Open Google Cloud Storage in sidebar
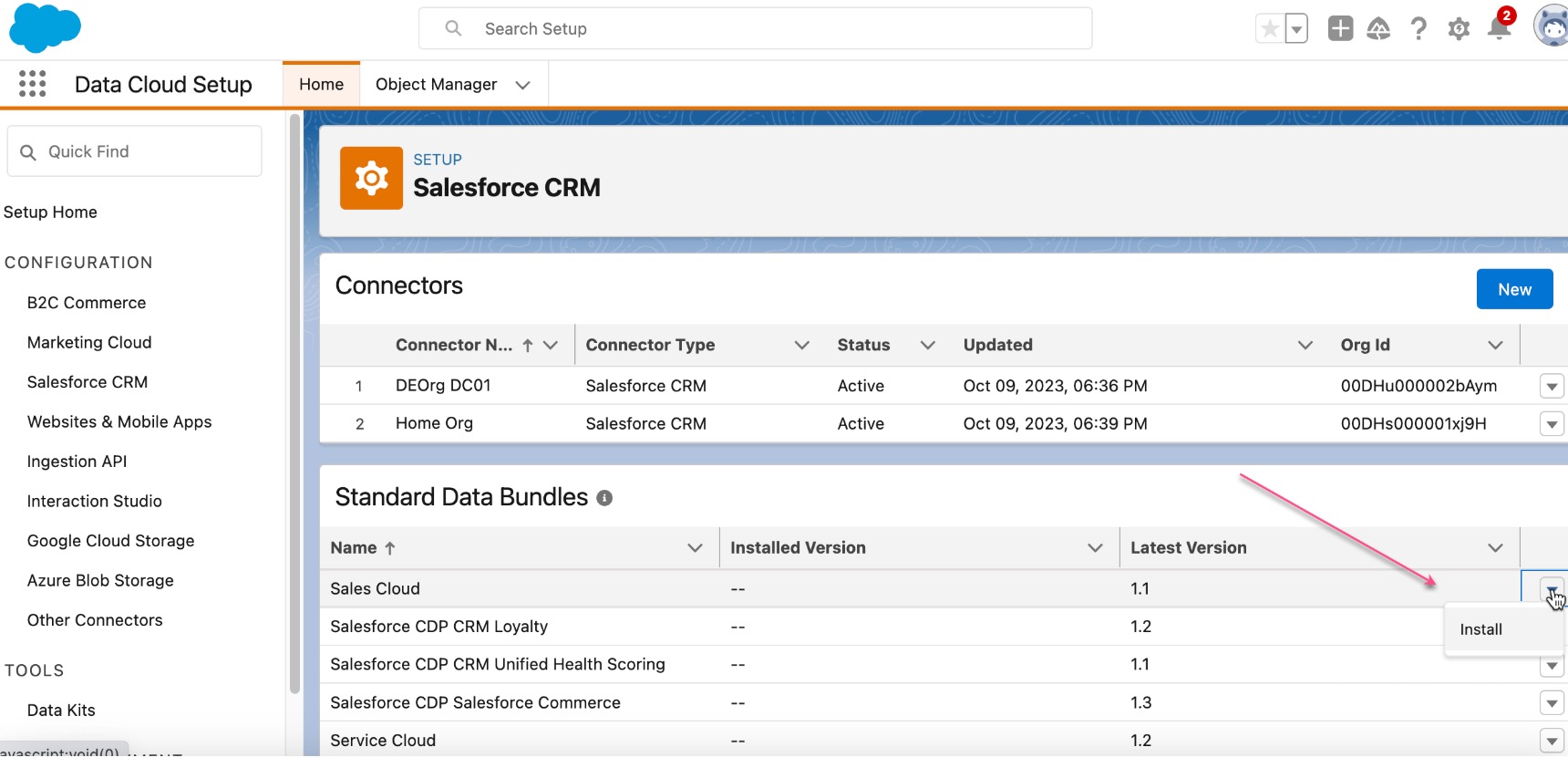Viewport: 1568px width, 768px height. point(110,541)
